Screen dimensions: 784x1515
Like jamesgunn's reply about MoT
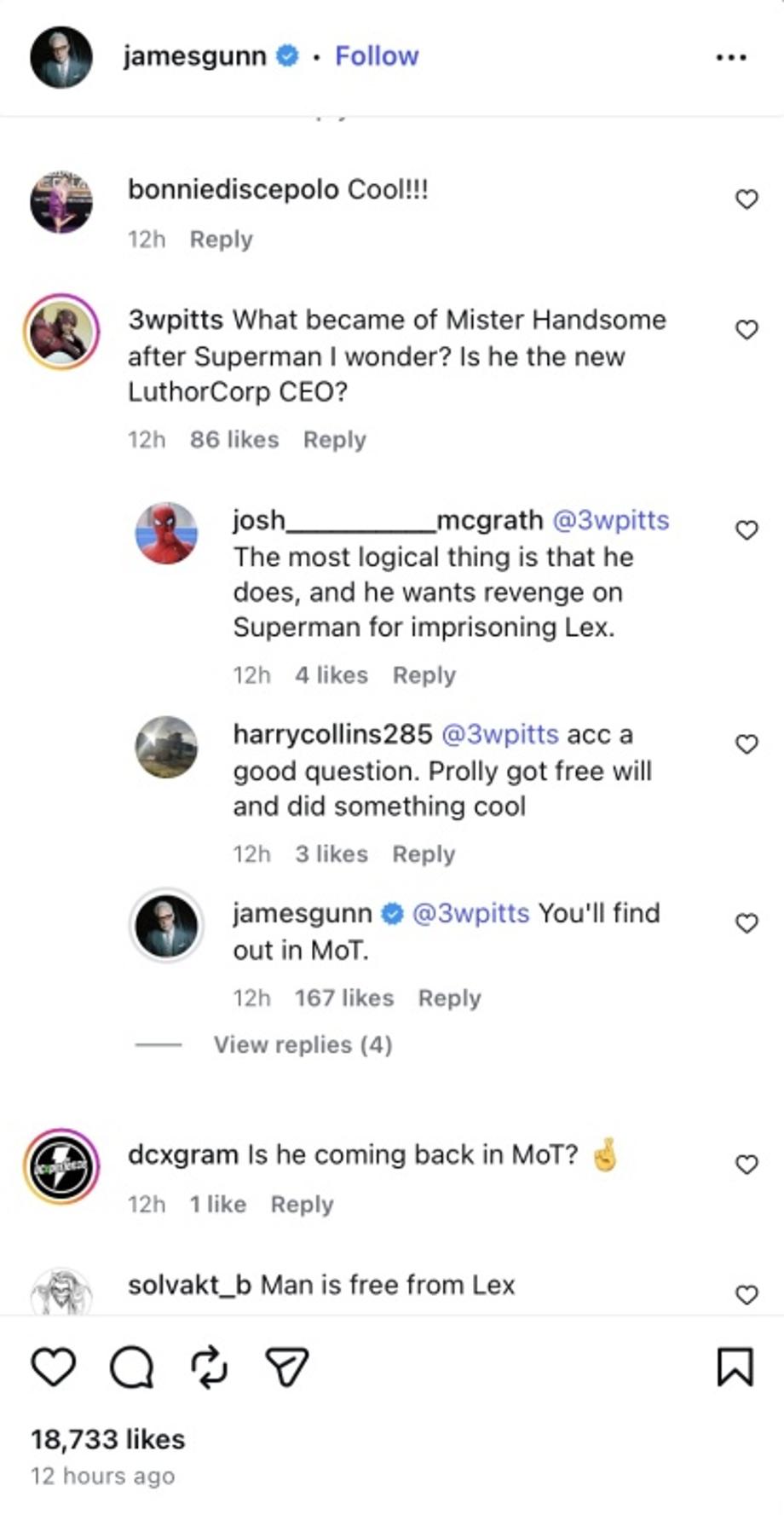coord(747,923)
